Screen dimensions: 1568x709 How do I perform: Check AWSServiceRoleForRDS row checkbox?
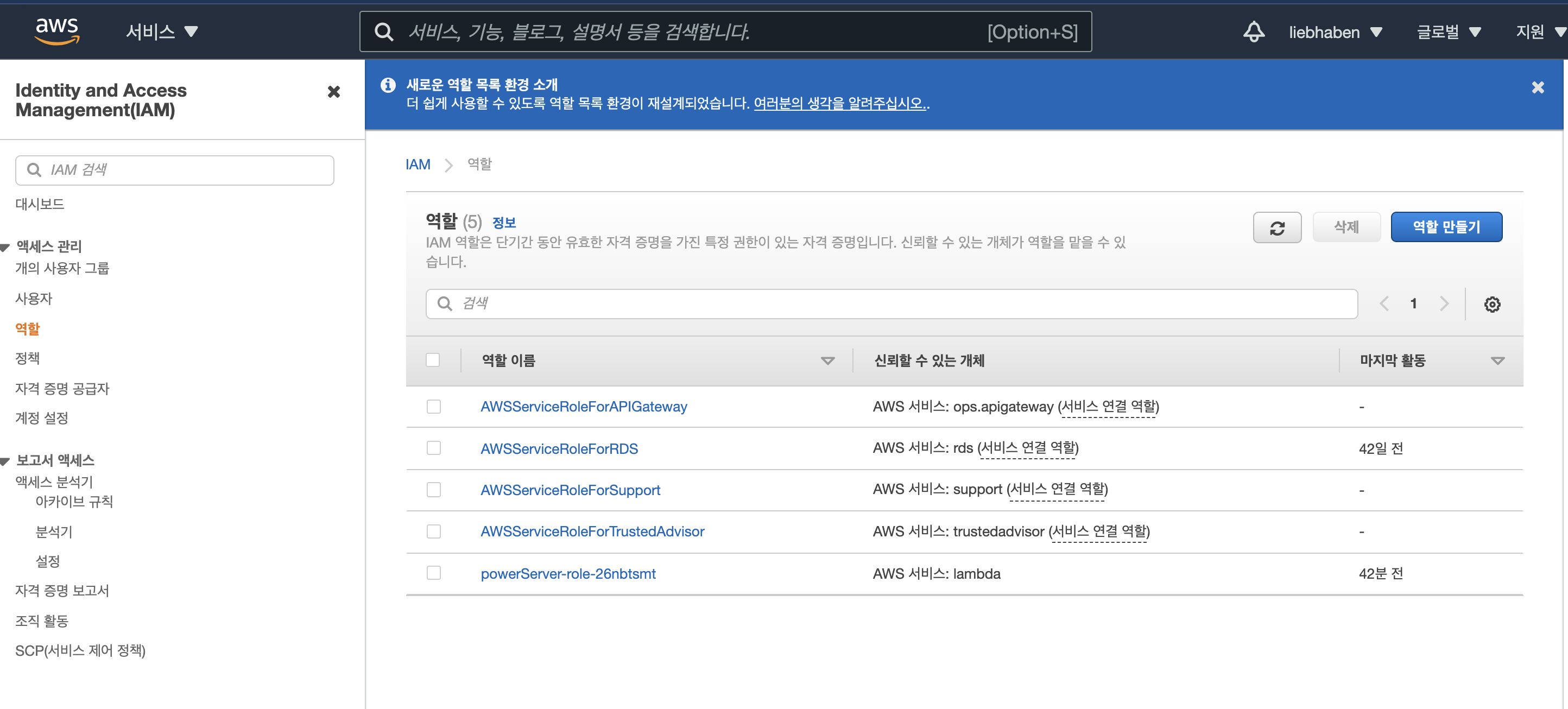tap(433, 448)
